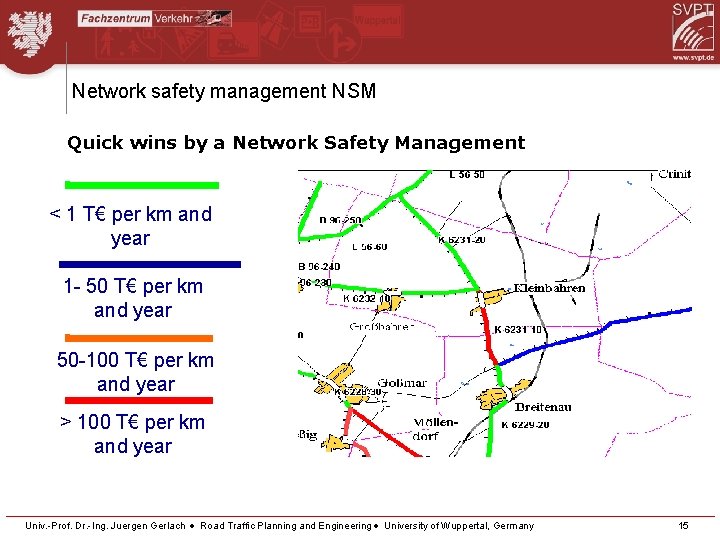This screenshot has width=720, height=540.
Task: Select footer text 'Road Traffic Planning and Engineering'
Action: point(286,526)
